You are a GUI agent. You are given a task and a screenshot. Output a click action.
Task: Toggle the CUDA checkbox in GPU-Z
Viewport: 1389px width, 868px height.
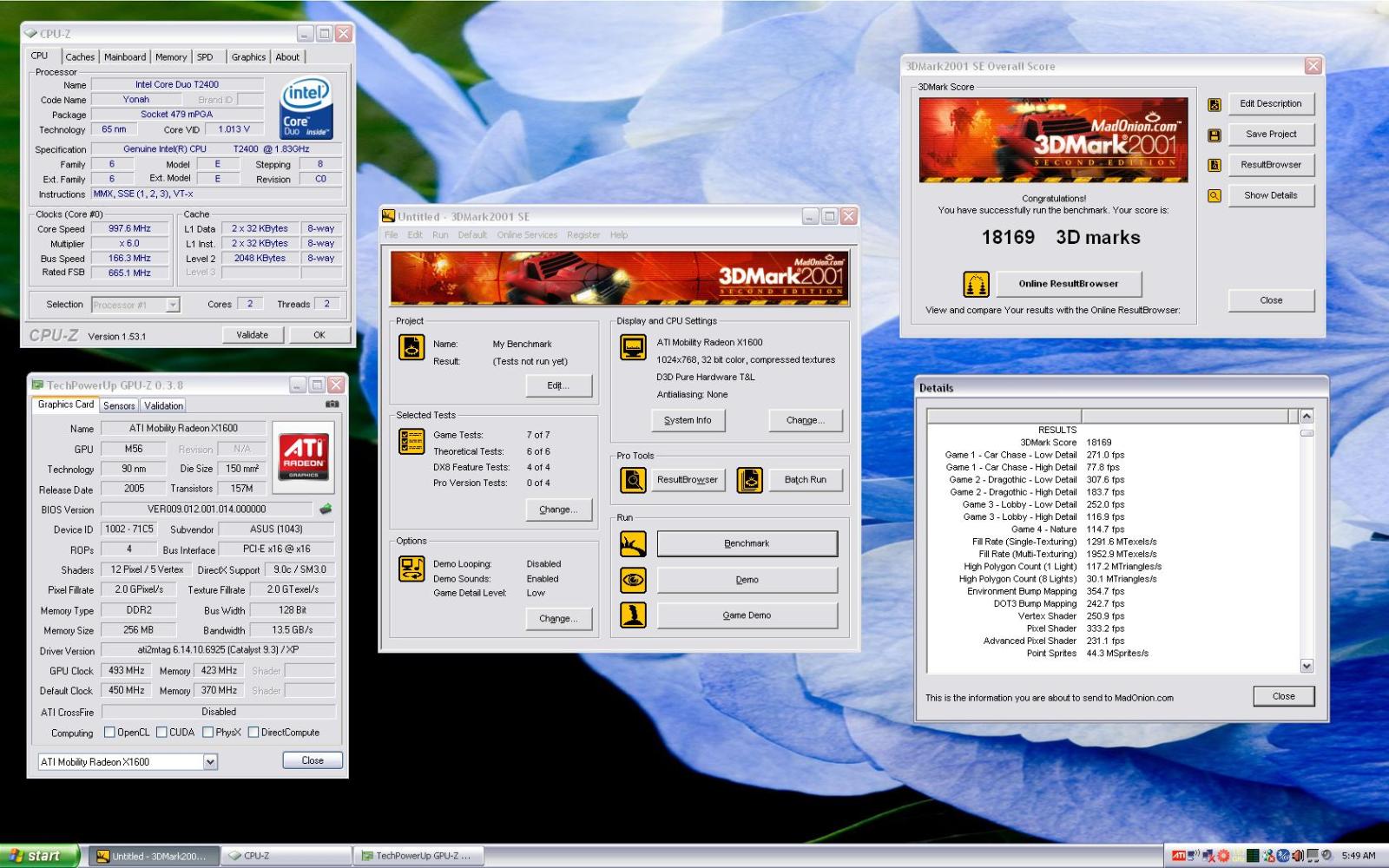[x=161, y=732]
